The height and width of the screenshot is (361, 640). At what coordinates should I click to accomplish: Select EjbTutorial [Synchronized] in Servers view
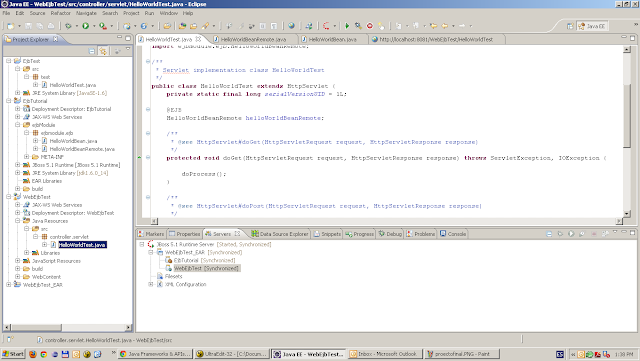coord(204,260)
